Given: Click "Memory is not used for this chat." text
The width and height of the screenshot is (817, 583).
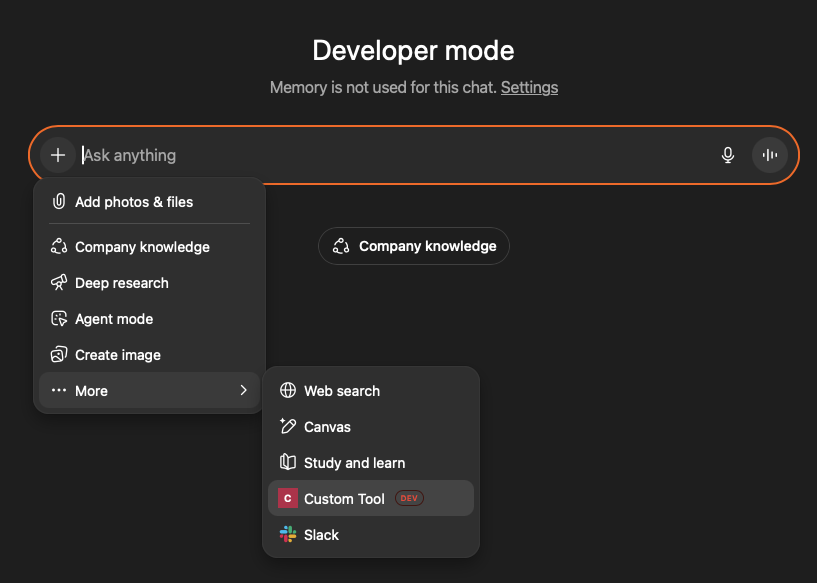Looking at the screenshot, I should pyautogui.click(x=383, y=88).
